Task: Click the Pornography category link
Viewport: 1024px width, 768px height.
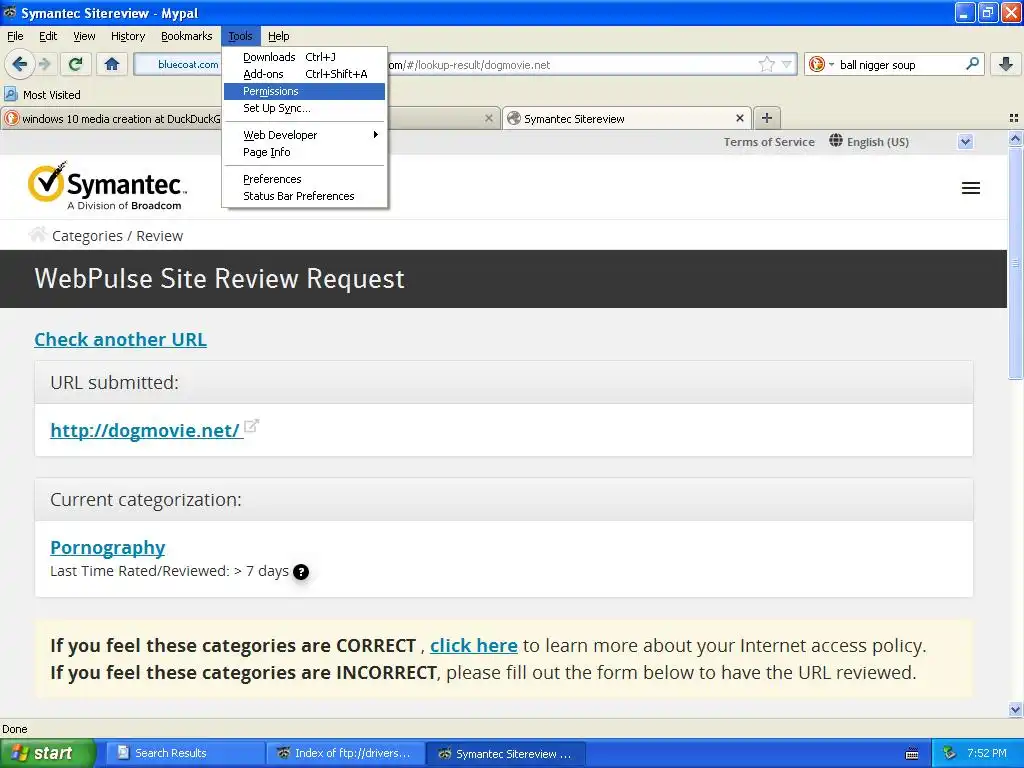Action: pyautogui.click(x=108, y=547)
